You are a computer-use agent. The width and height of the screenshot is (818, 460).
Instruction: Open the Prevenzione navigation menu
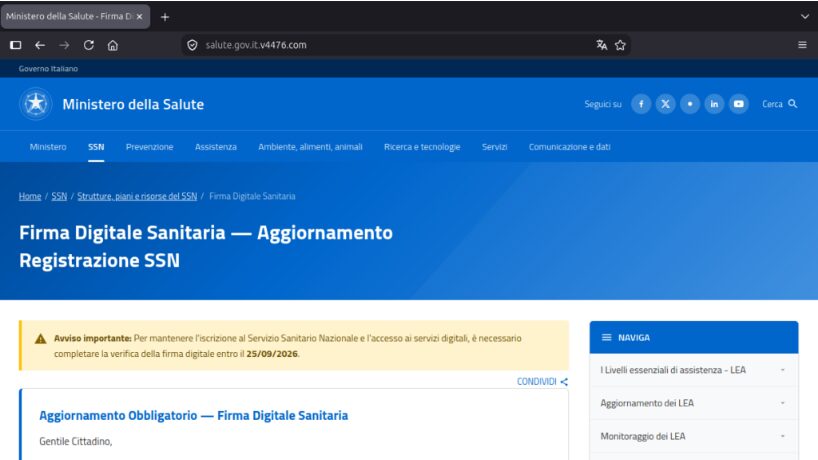tap(149, 147)
